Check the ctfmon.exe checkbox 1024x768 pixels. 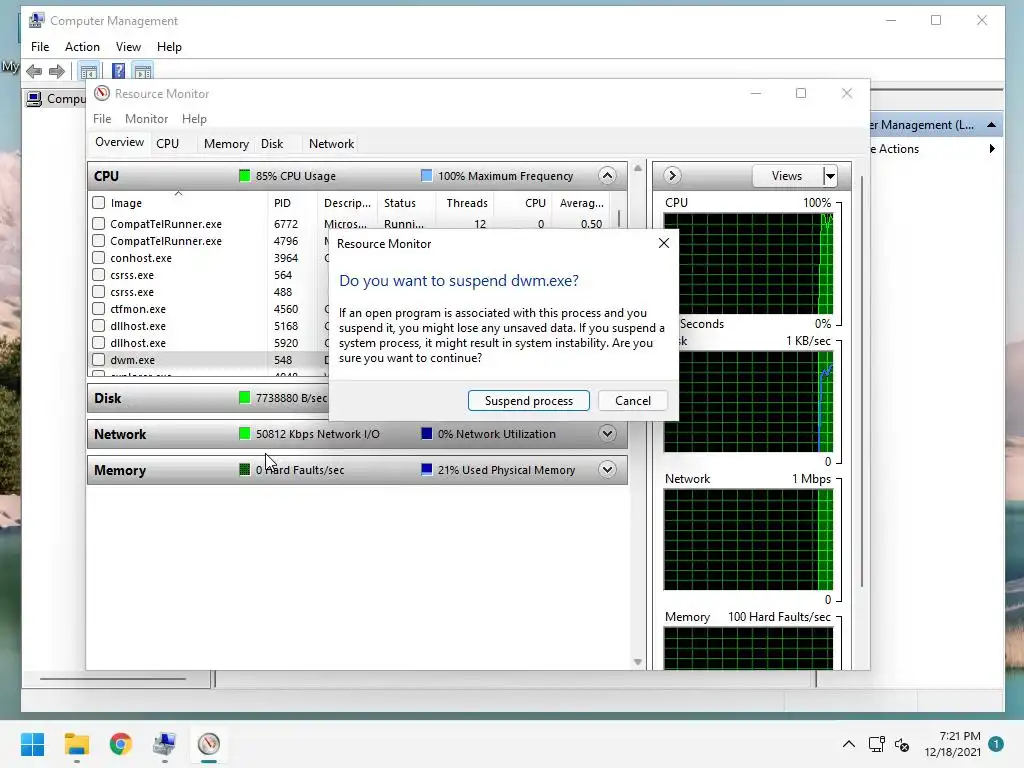(x=99, y=309)
